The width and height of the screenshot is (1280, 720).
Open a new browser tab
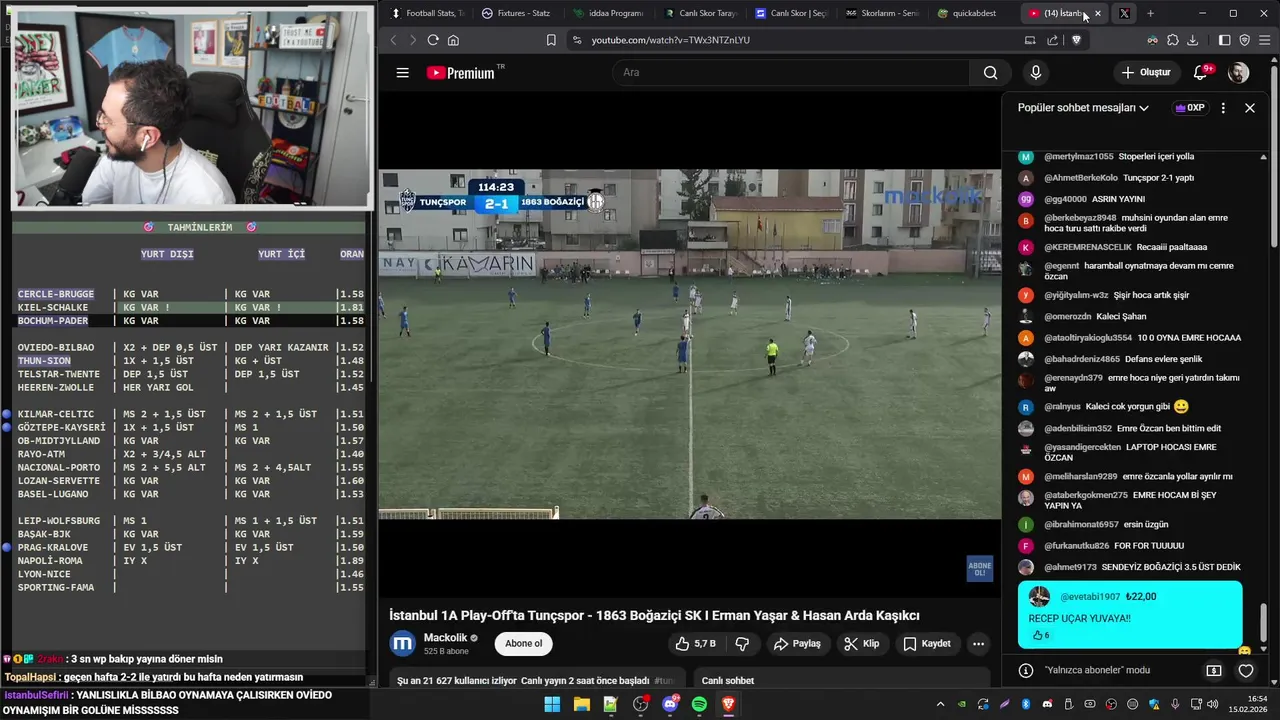[x=1150, y=13]
